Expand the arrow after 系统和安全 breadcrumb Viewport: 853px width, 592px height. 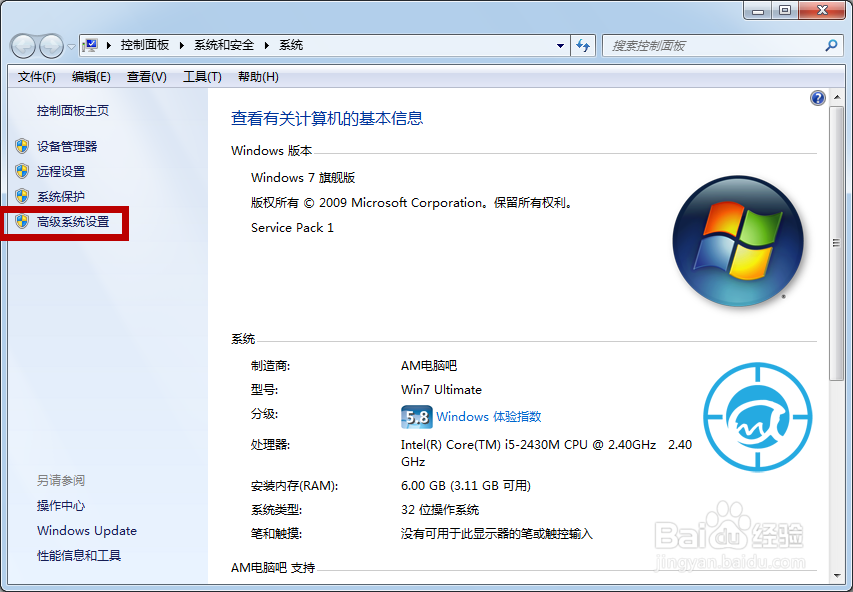point(267,45)
